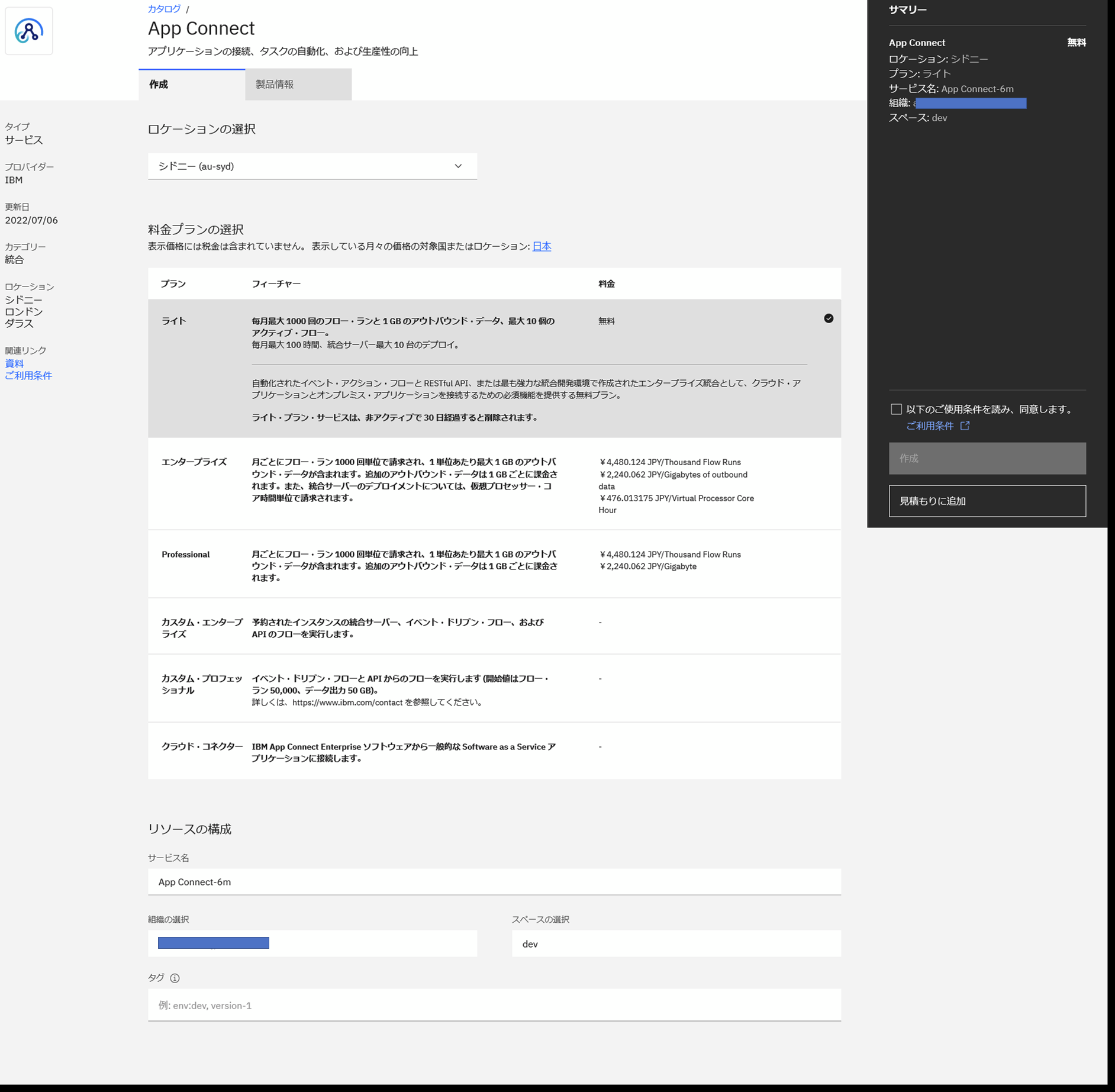Select the Professional plan row
1115x1092 pixels.
pyautogui.click(x=494, y=564)
